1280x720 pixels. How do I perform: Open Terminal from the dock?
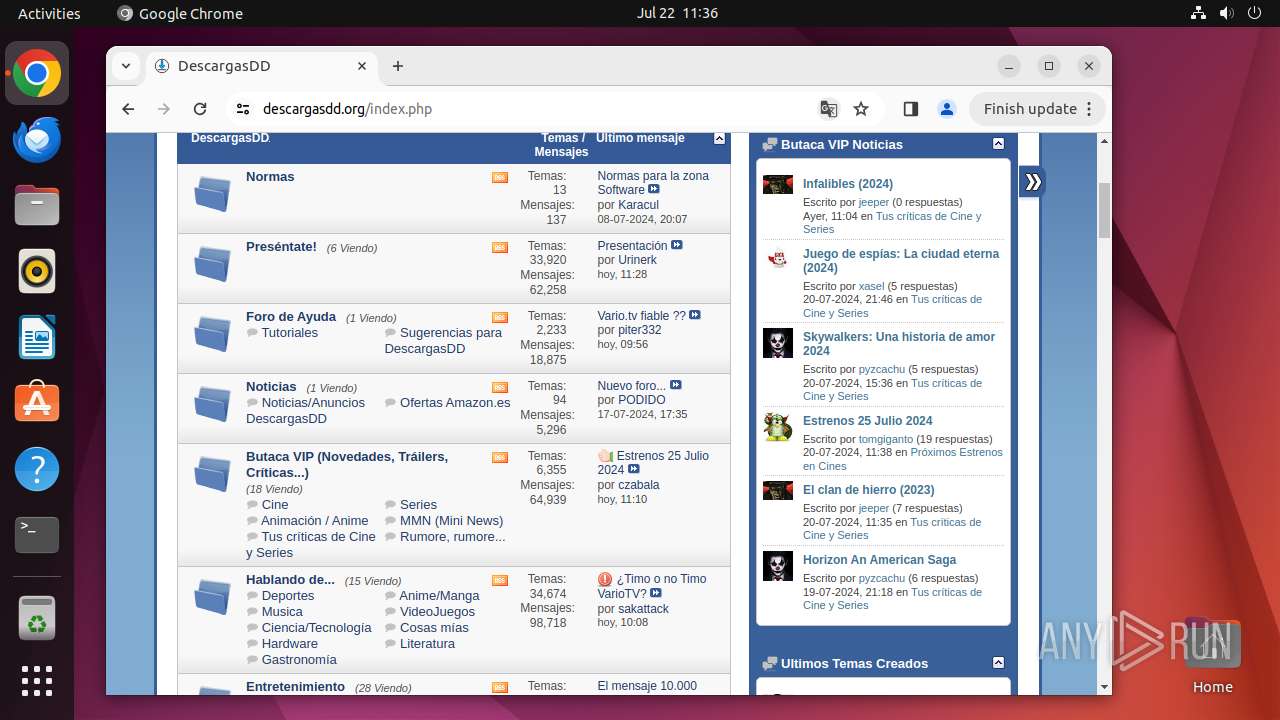tap(37, 535)
